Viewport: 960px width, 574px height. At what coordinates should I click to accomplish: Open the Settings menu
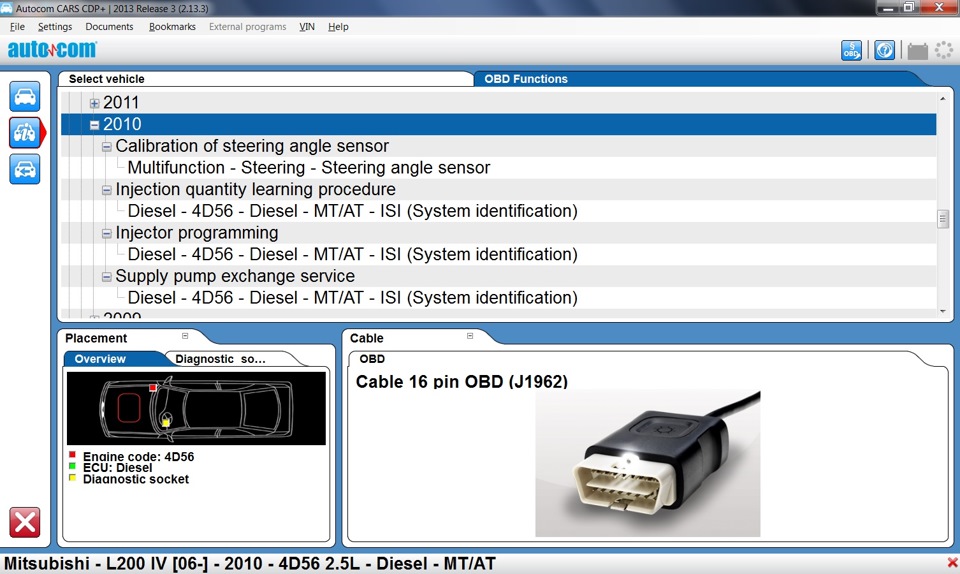click(55, 27)
